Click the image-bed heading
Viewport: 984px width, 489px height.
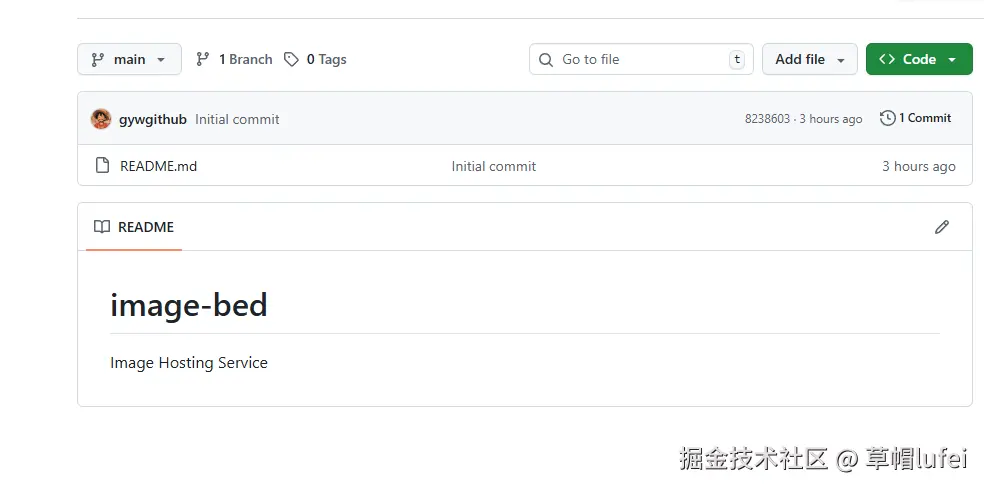(x=189, y=305)
